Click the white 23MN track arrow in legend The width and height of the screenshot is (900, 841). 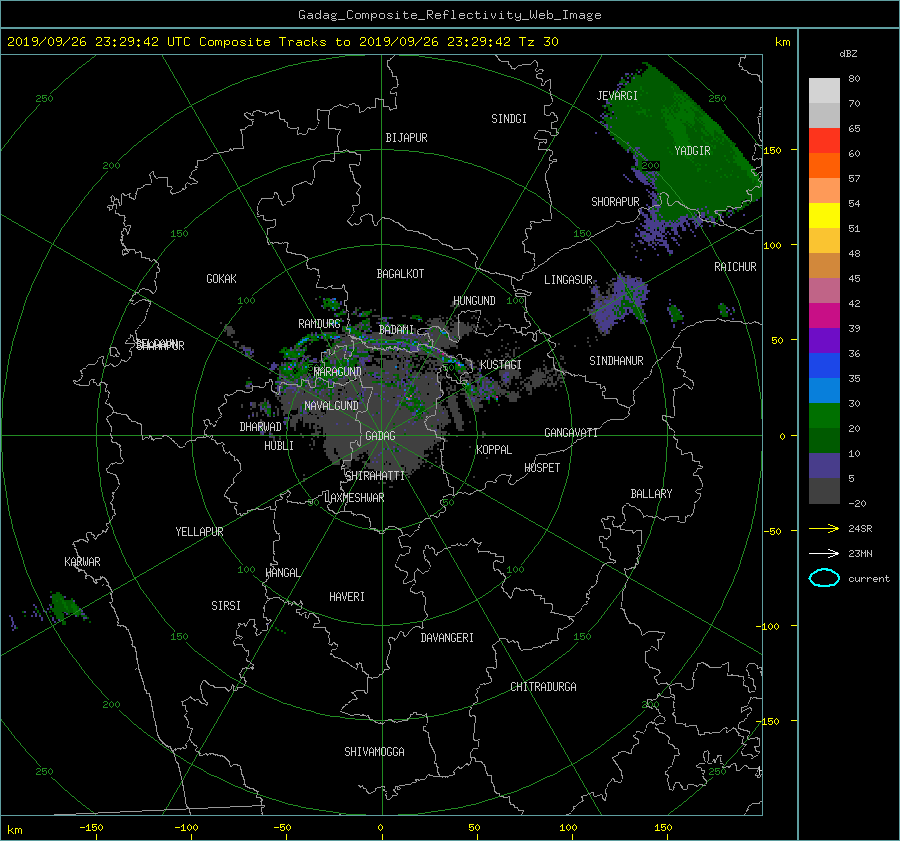coord(824,553)
